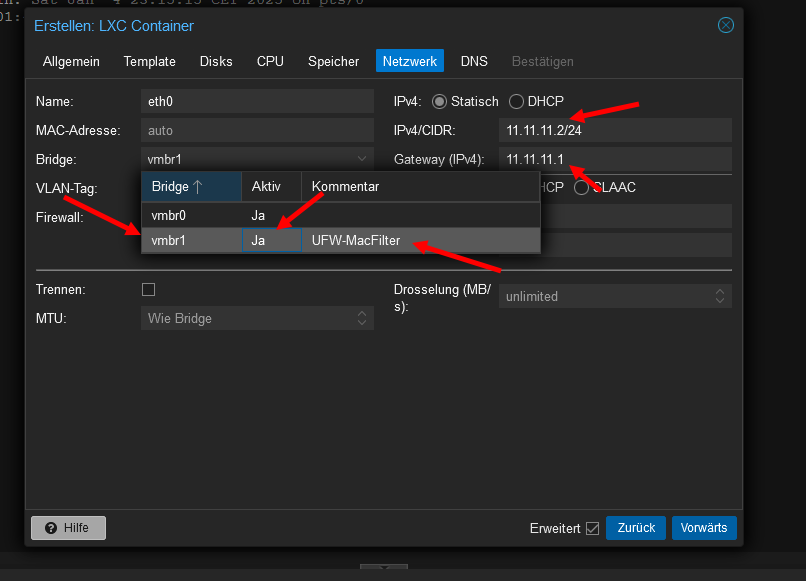Toggle the Trennen checkbox
This screenshot has width=806, height=581.
click(x=149, y=289)
